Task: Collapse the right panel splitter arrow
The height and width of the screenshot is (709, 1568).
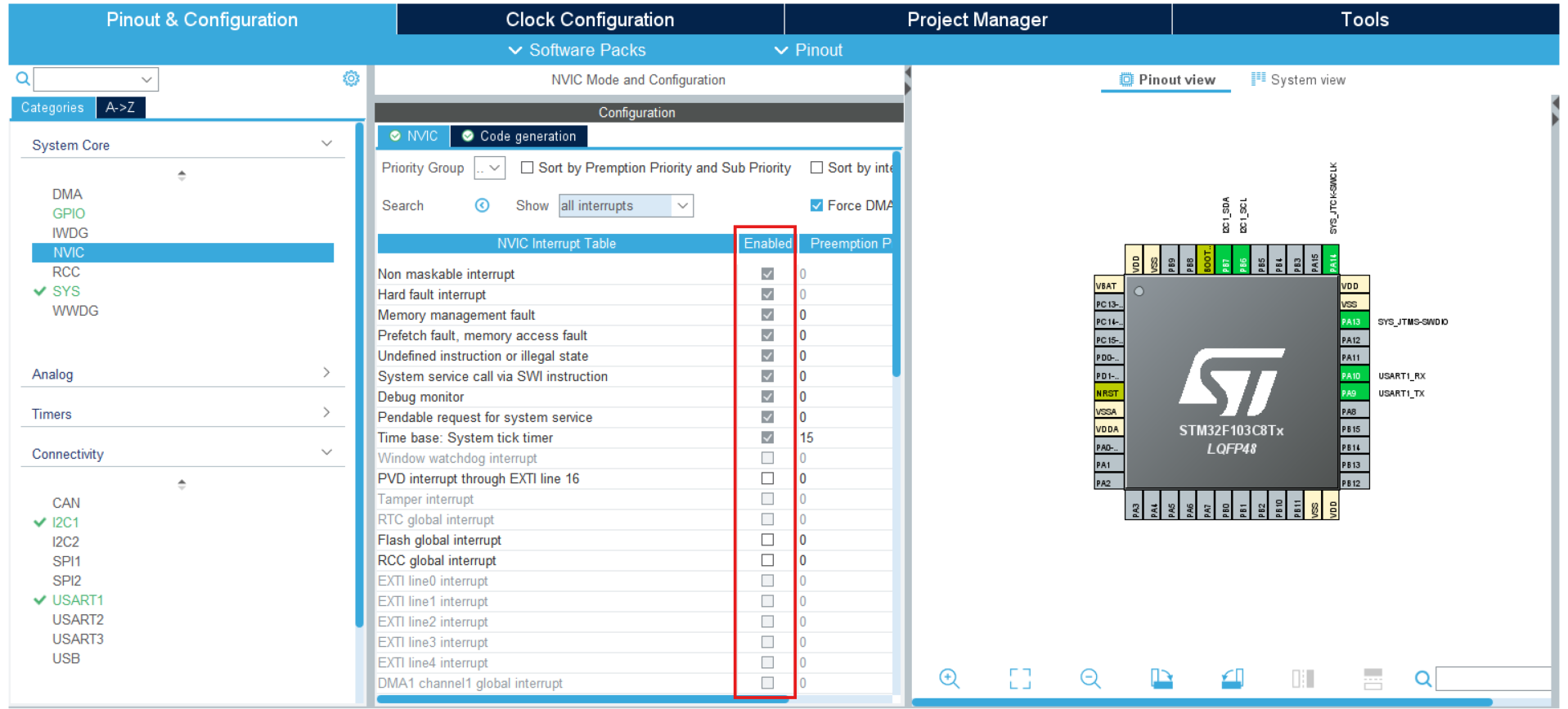Action: [1555, 119]
